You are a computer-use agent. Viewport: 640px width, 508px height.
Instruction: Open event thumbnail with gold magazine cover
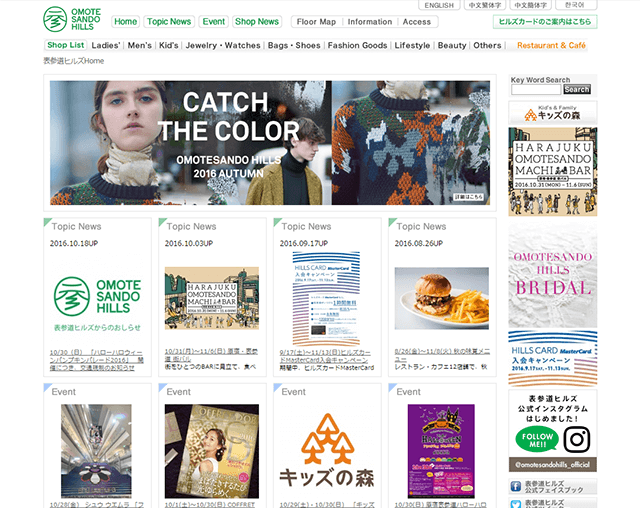click(212, 451)
